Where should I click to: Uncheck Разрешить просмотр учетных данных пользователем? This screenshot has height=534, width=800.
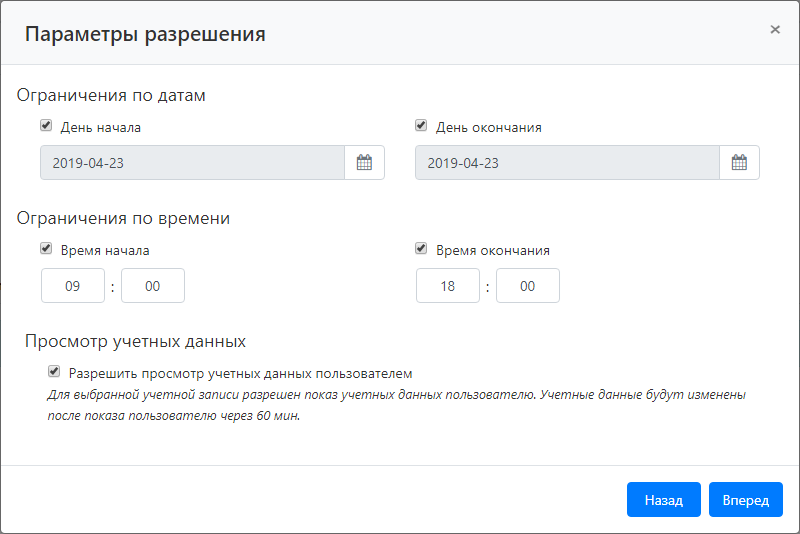pyautogui.click(x=54, y=371)
